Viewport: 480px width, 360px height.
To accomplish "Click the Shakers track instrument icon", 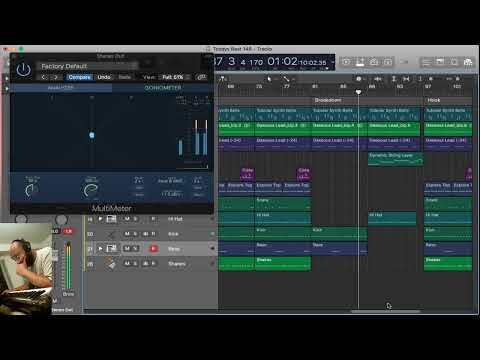I will [x=111, y=264].
